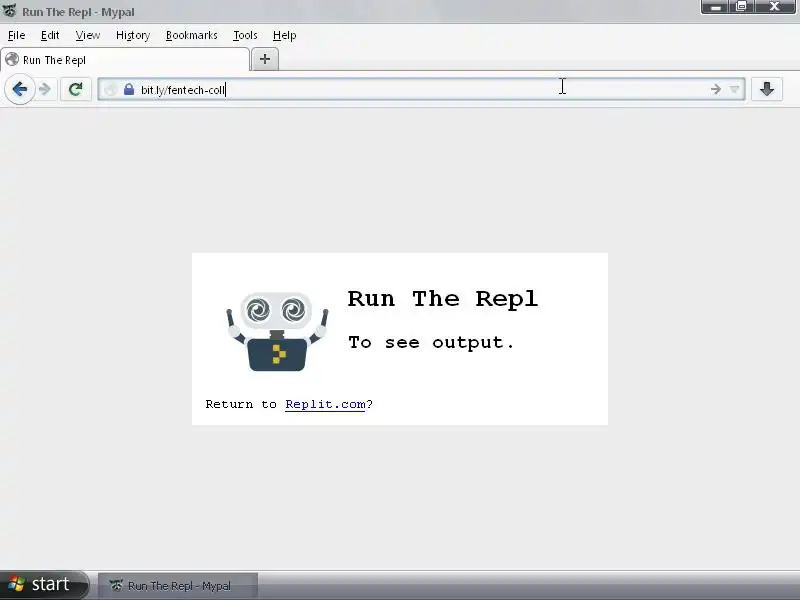The width and height of the screenshot is (800, 600).
Task: Open the Downloads button
Action: (766, 89)
